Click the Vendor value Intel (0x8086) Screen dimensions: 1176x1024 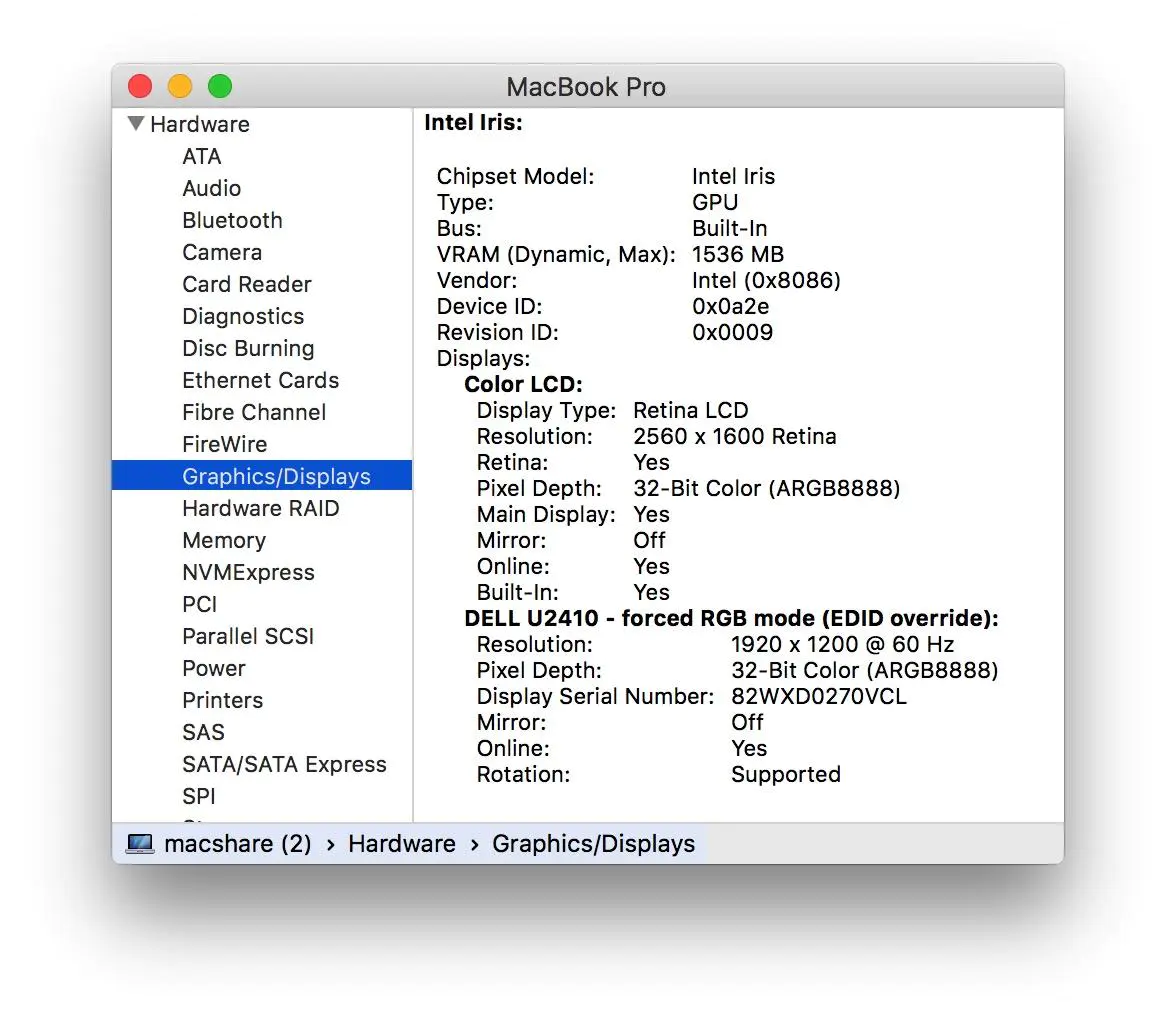(766, 281)
